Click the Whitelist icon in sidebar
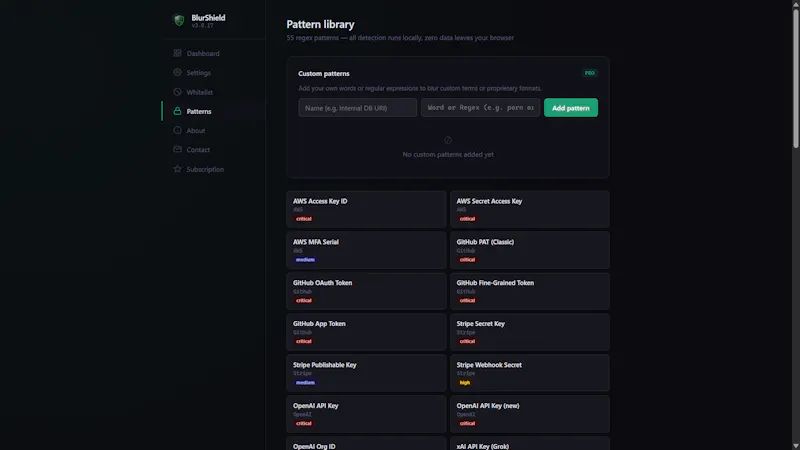The height and width of the screenshot is (450, 800). pyautogui.click(x=177, y=92)
